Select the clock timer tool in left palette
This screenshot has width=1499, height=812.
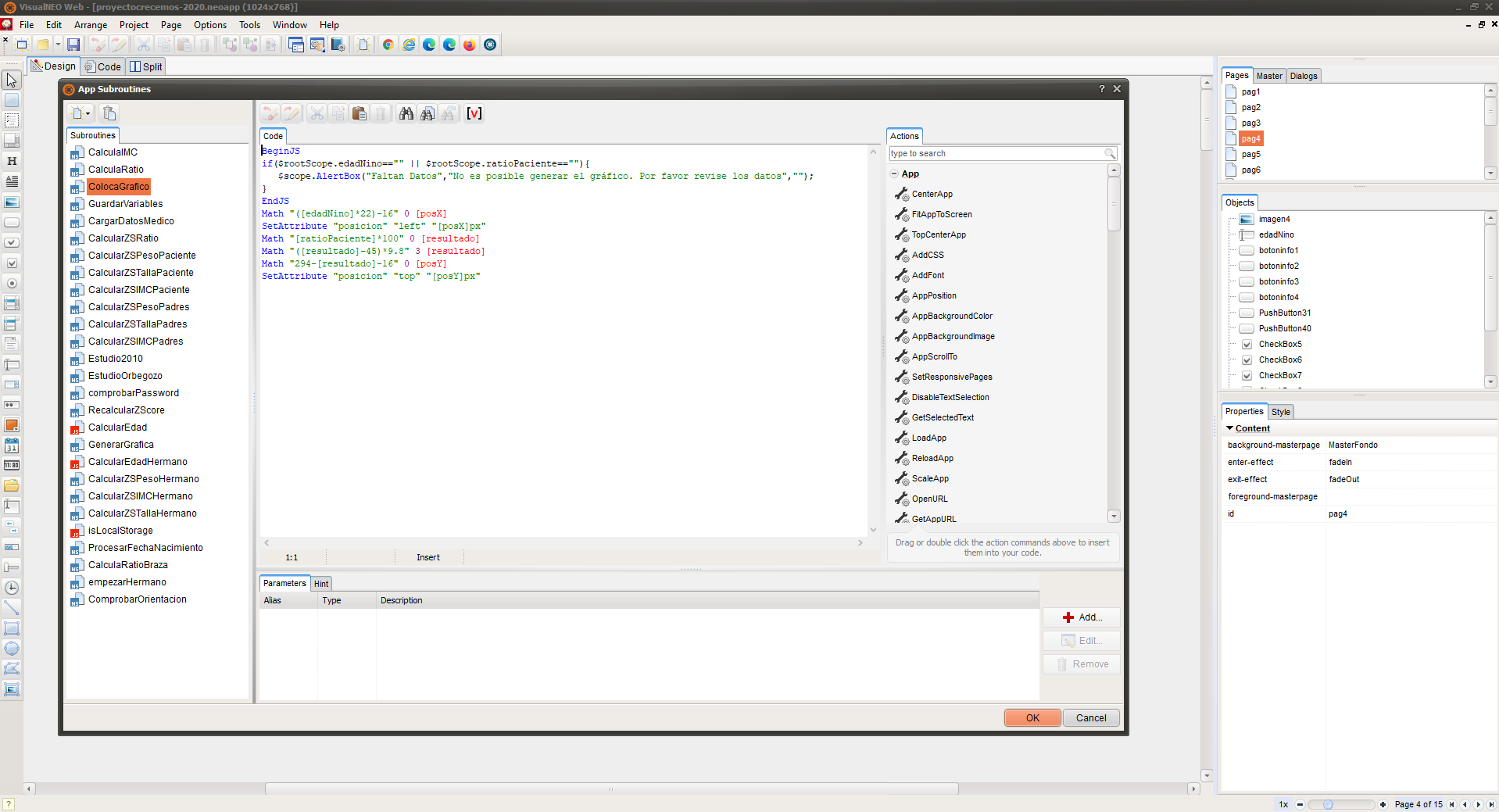pos(12,588)
